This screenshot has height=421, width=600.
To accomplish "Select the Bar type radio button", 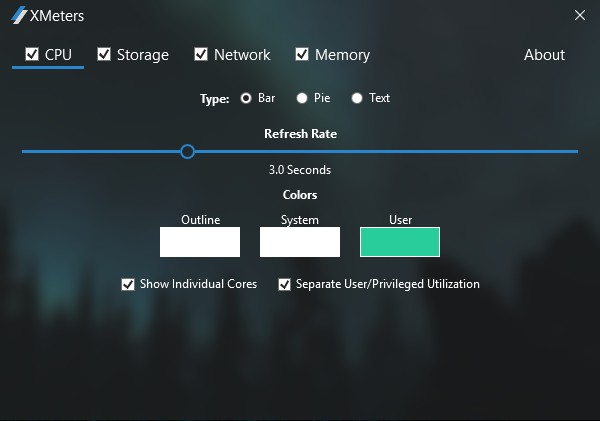I will 246,98.
